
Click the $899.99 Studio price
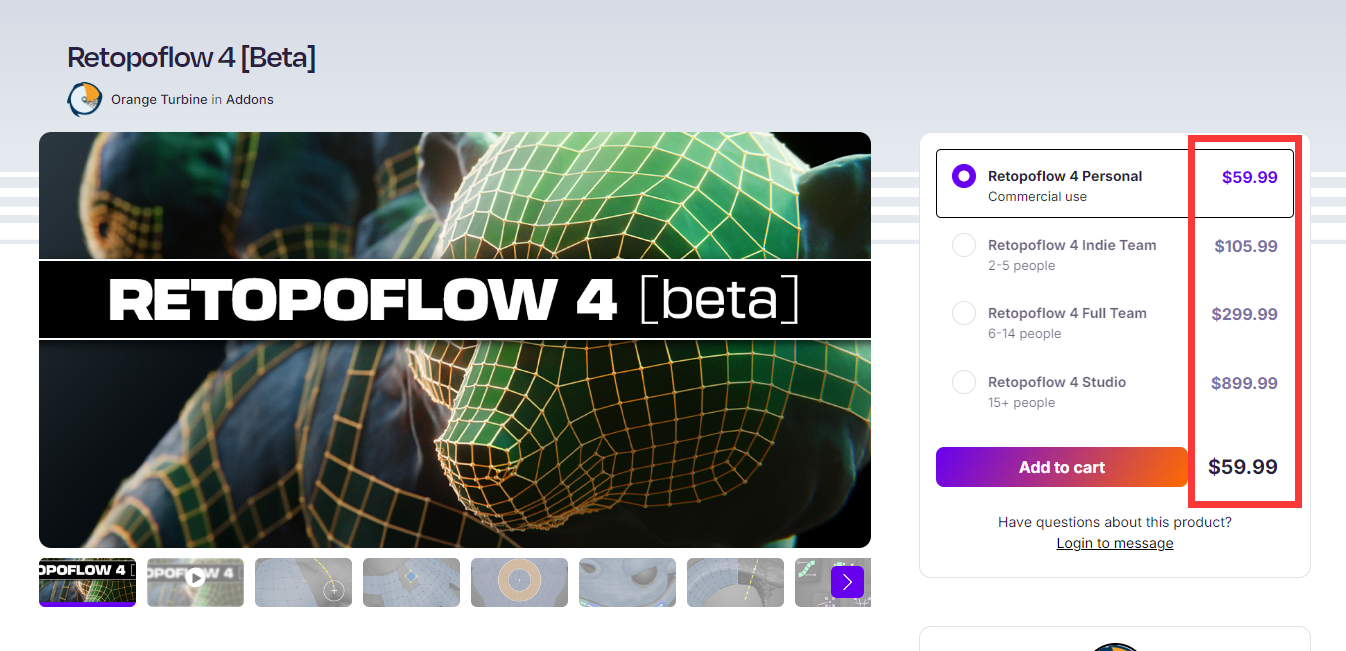(x=1244, y=383)
